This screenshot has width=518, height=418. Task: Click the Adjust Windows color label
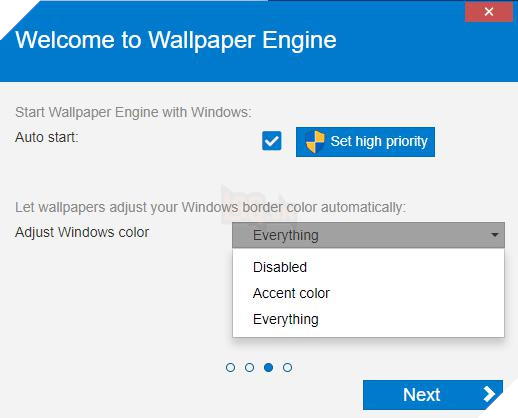[x=82, y=232]
